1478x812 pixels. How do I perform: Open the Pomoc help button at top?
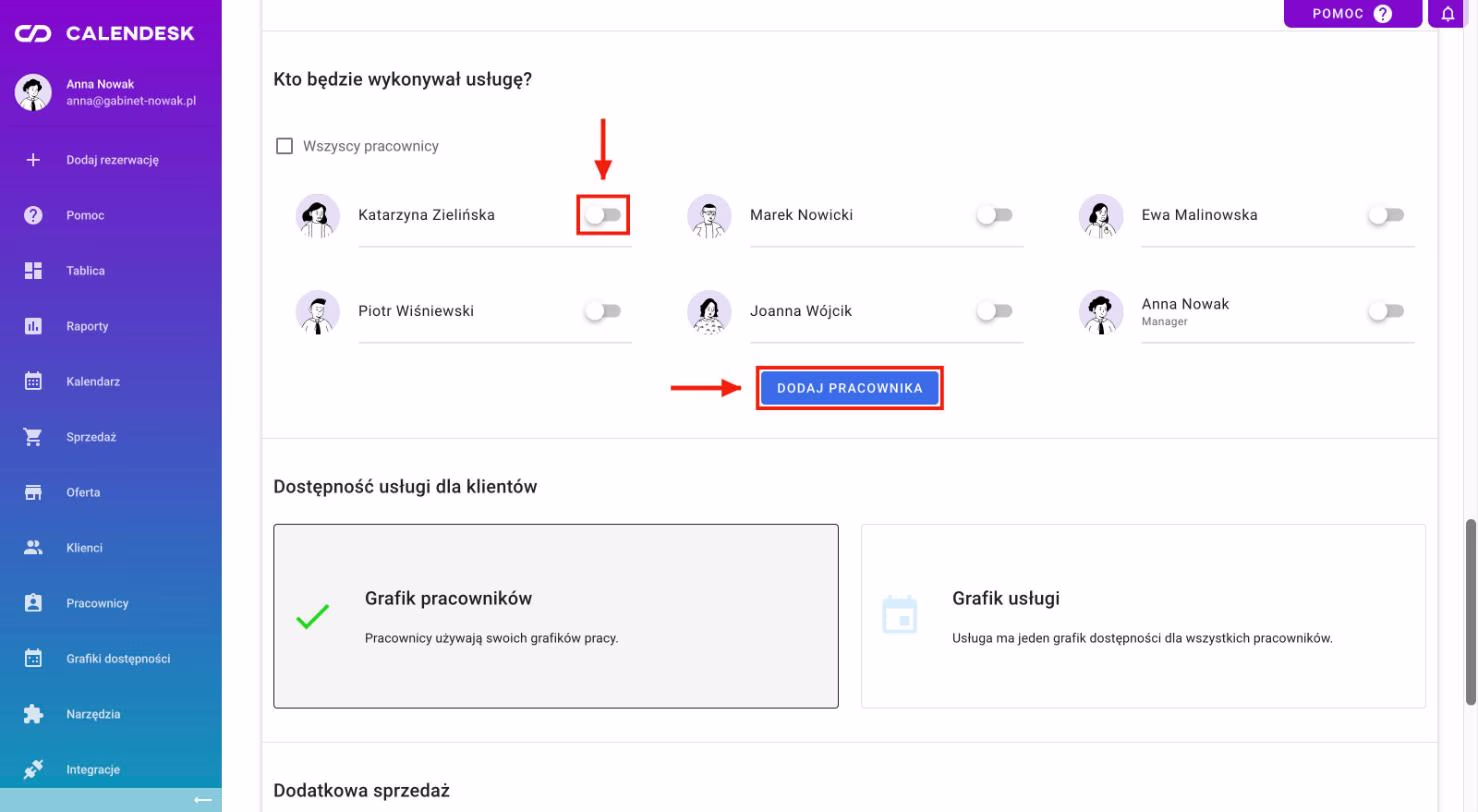pos(1352,14)
